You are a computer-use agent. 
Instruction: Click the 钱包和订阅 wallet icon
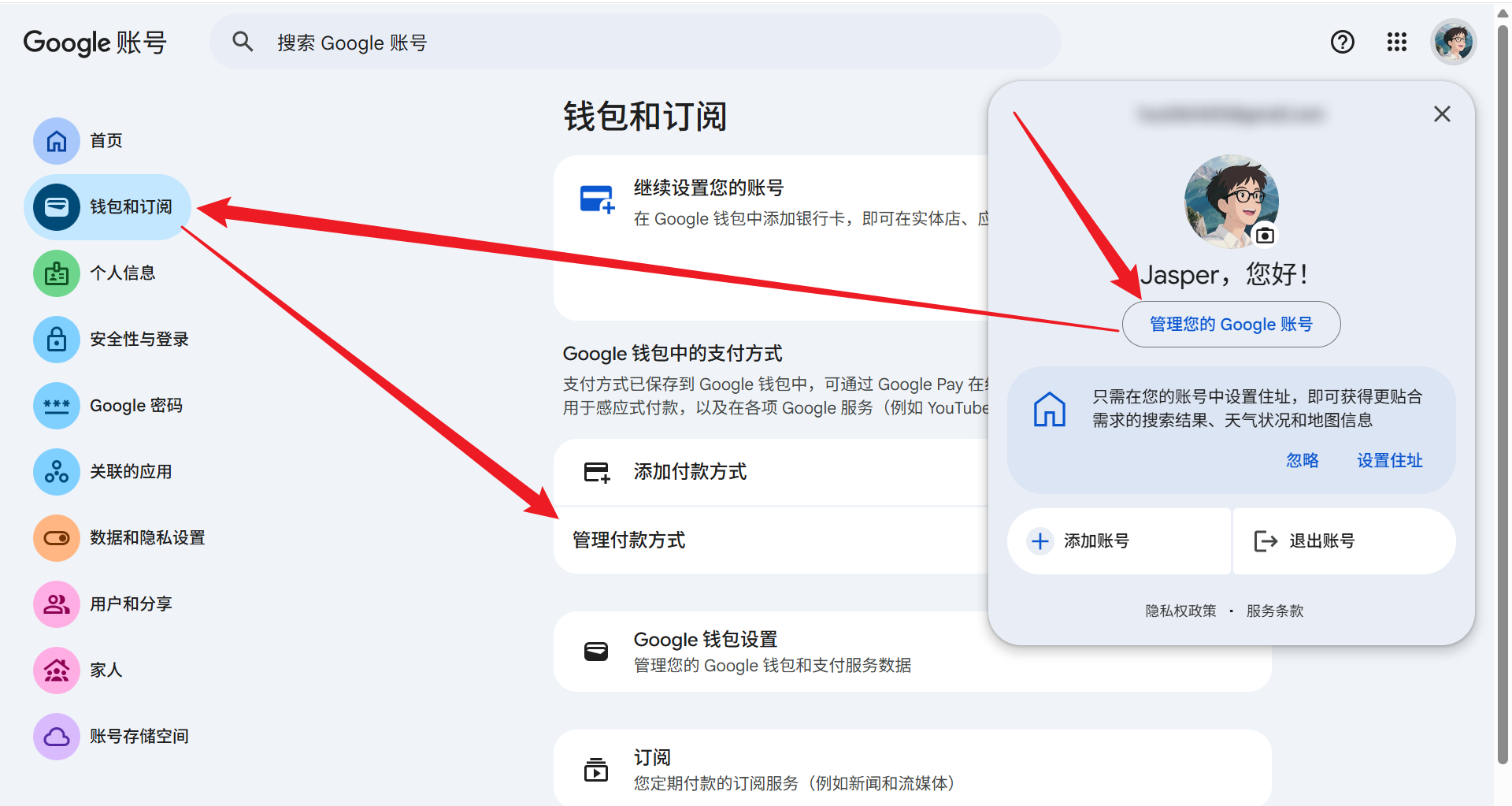pos(57,207)
